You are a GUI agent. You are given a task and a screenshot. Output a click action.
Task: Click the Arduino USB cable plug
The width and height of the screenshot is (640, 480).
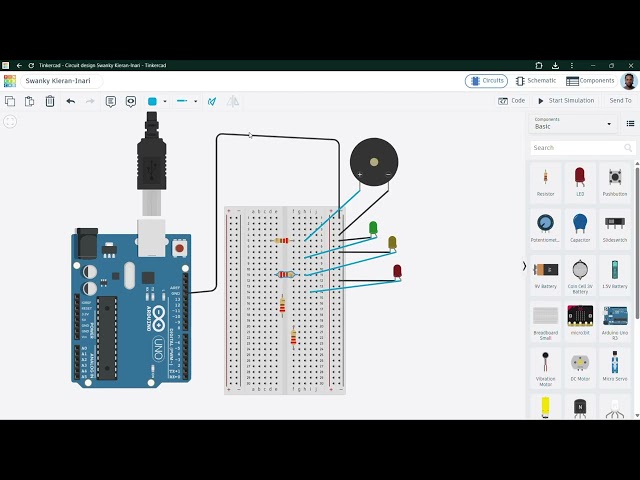151,163
